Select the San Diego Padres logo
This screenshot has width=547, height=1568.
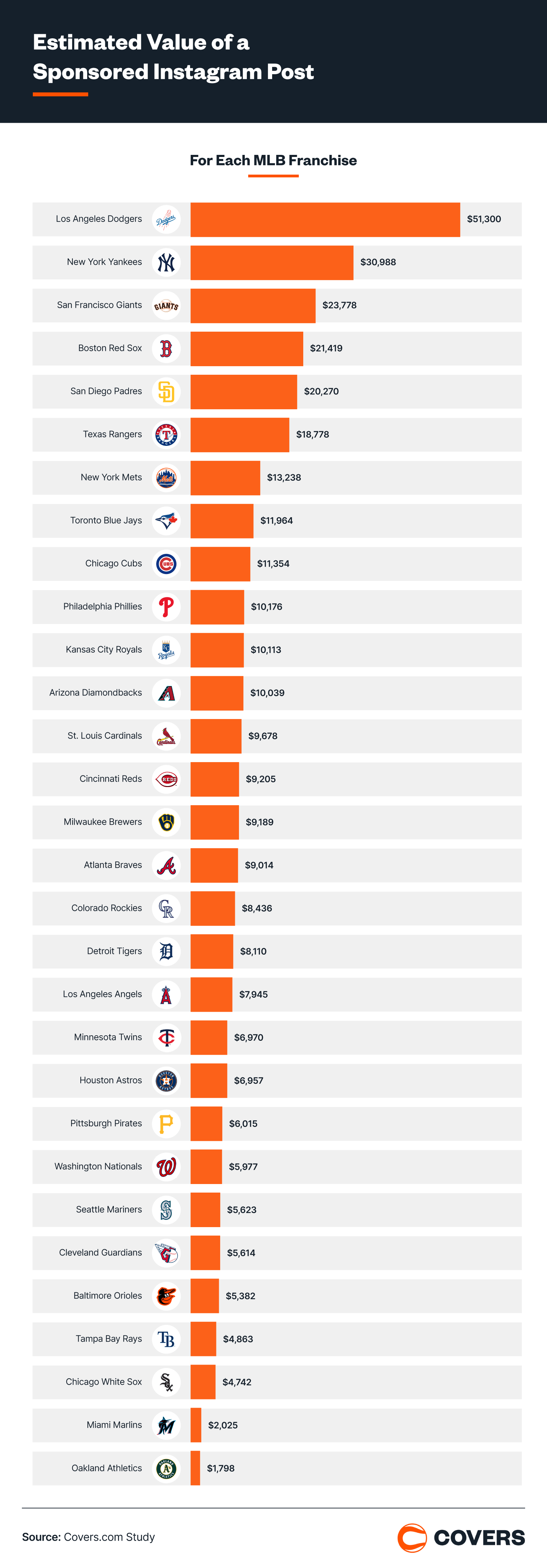pyautogui.click(x=166, y=391)
